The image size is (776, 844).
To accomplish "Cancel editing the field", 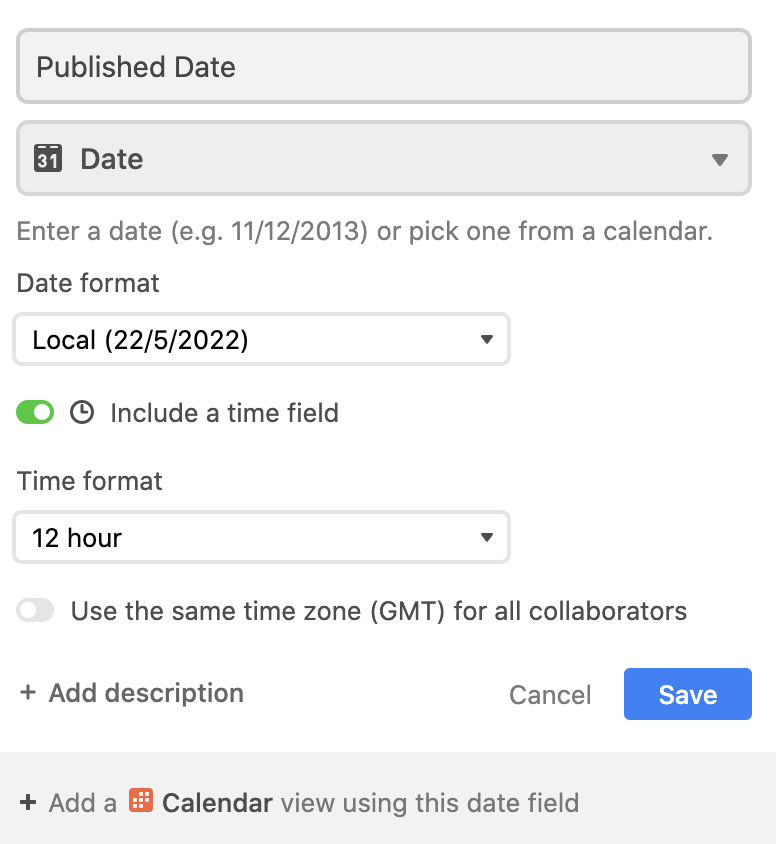I will click(x=550, y=694).
